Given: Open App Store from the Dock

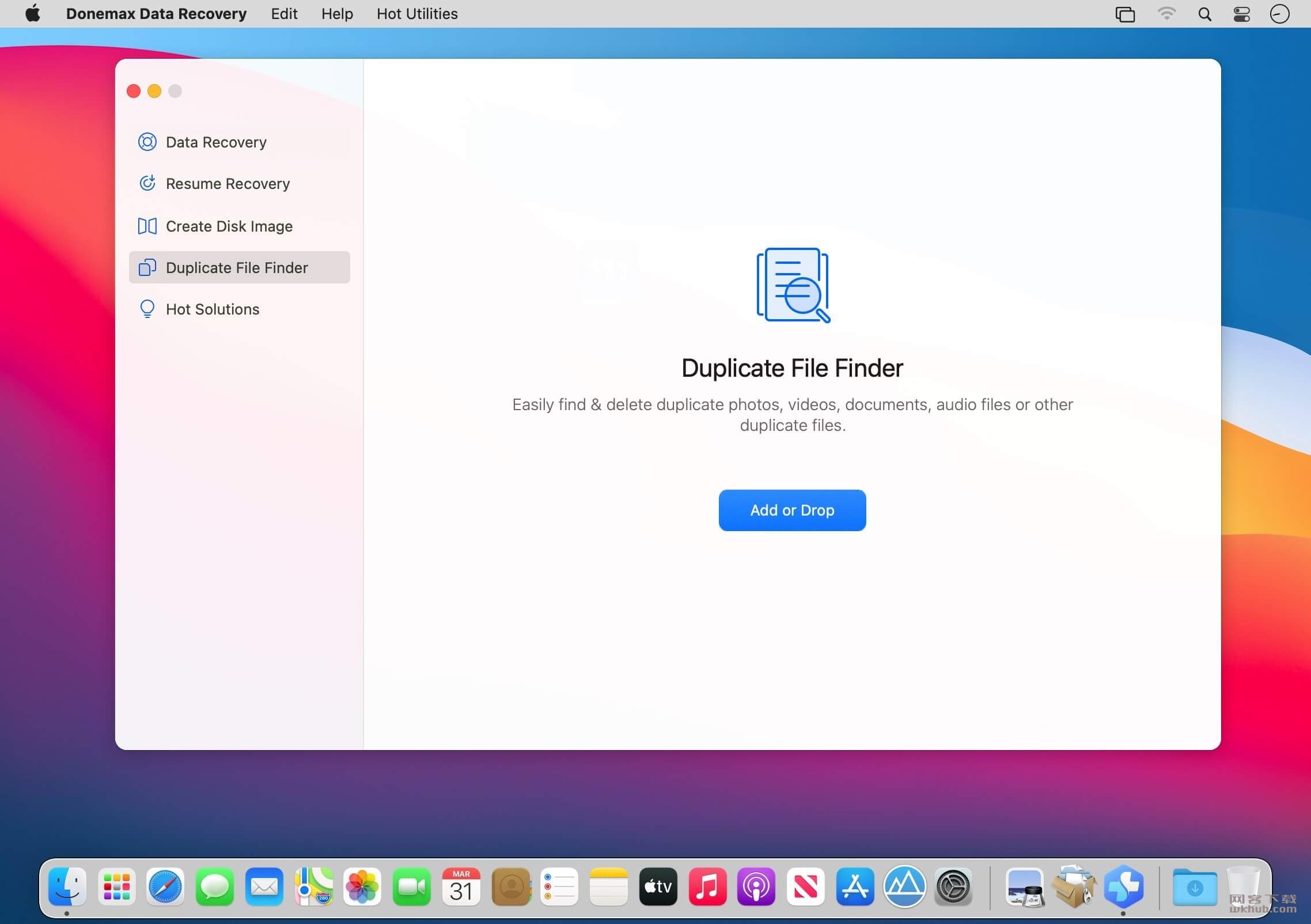Looking at the screenshot, I should (855, 887).
